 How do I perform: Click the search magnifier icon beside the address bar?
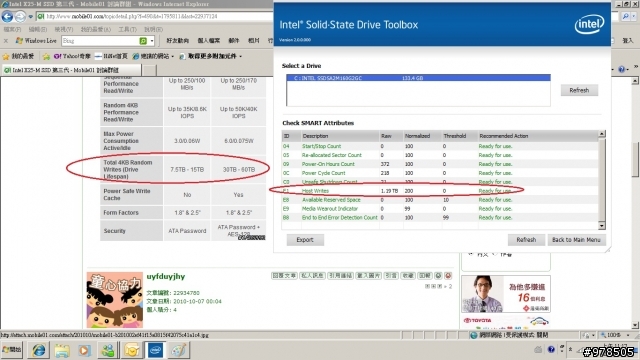coord(626,16)
